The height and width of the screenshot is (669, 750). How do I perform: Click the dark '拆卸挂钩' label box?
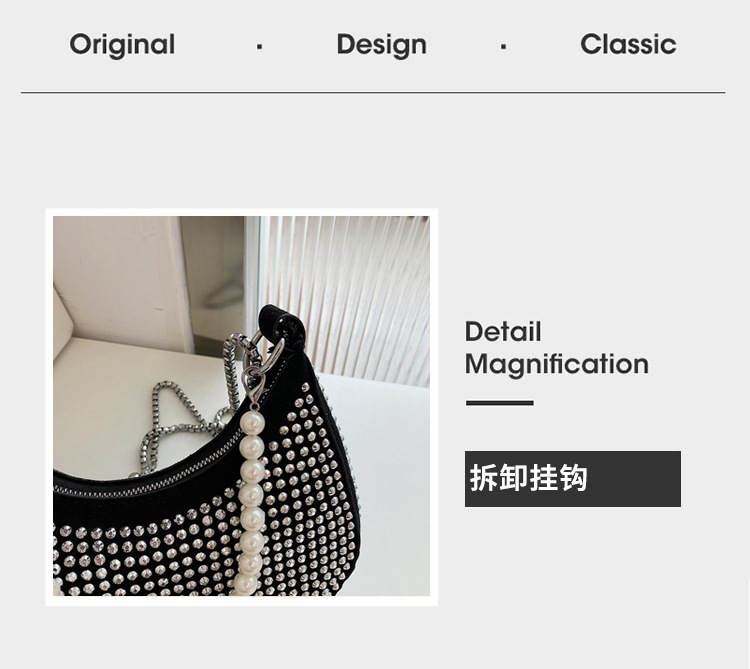[573, 479]
